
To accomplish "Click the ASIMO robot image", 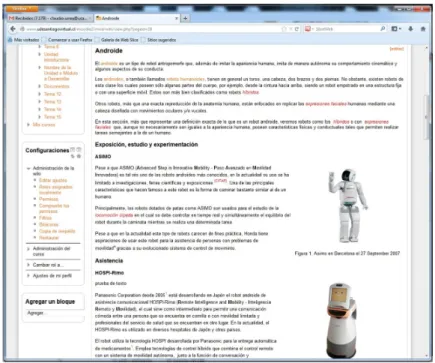I will (x=348, y=206).
